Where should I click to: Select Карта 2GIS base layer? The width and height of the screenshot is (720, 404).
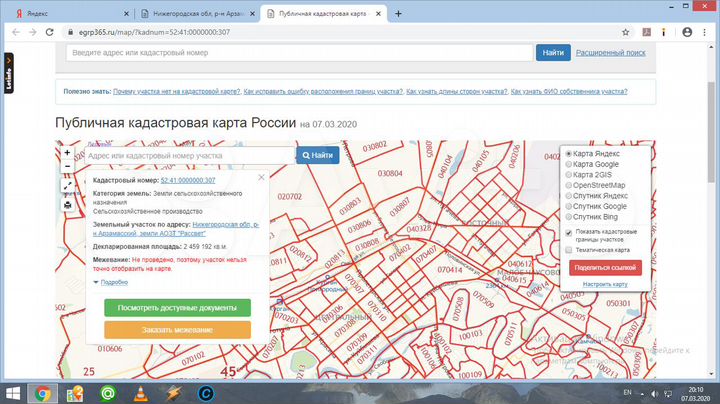point(568,175)
